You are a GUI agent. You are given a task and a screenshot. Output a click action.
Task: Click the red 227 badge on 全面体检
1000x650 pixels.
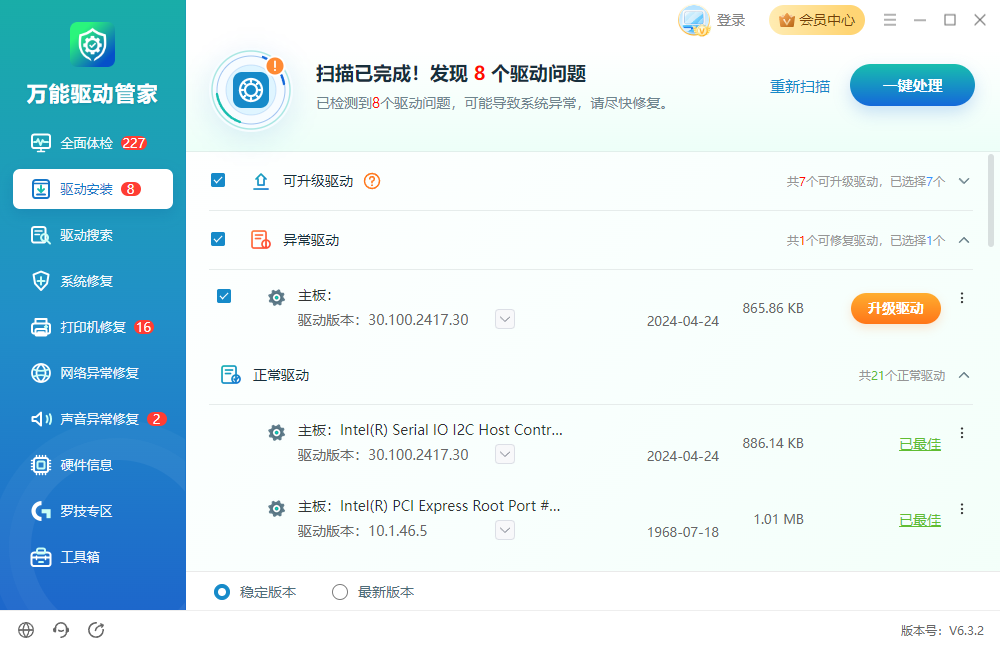point(134,143)
